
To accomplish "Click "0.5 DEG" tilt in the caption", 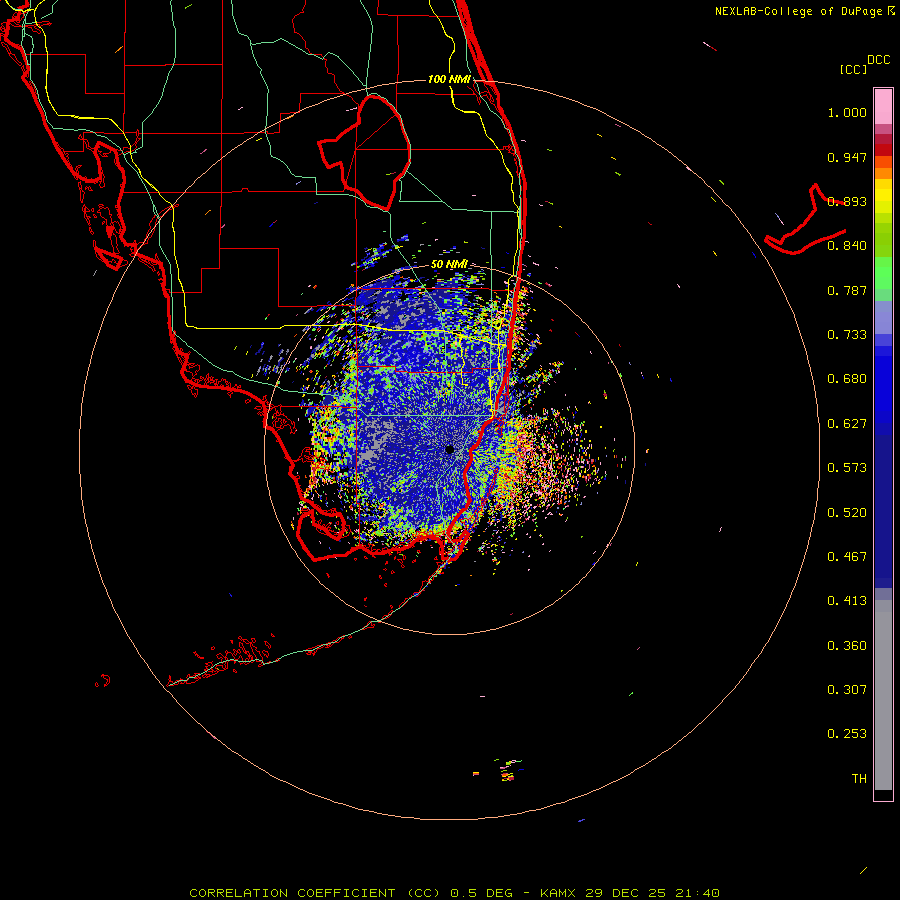I will [481, 893].
